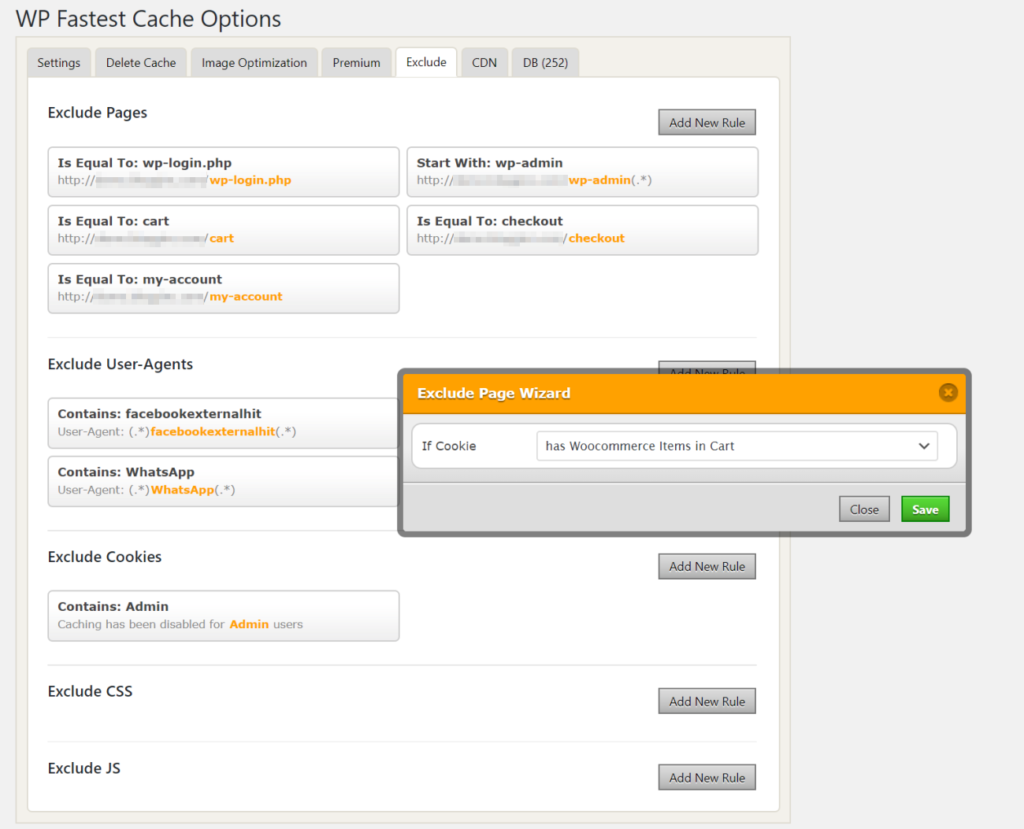Switch to the Settings tab
This screenshot has height=829, width=1024.
58,62
